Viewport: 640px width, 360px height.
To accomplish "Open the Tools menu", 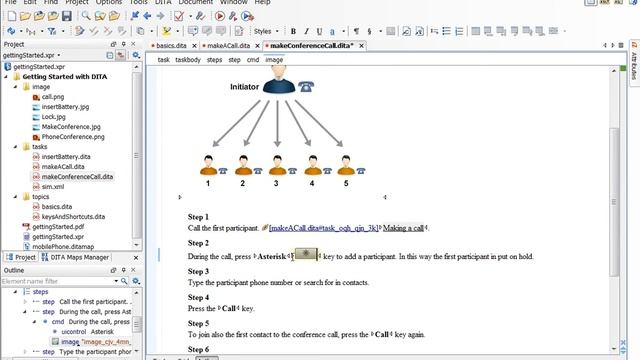I will 138,2.
